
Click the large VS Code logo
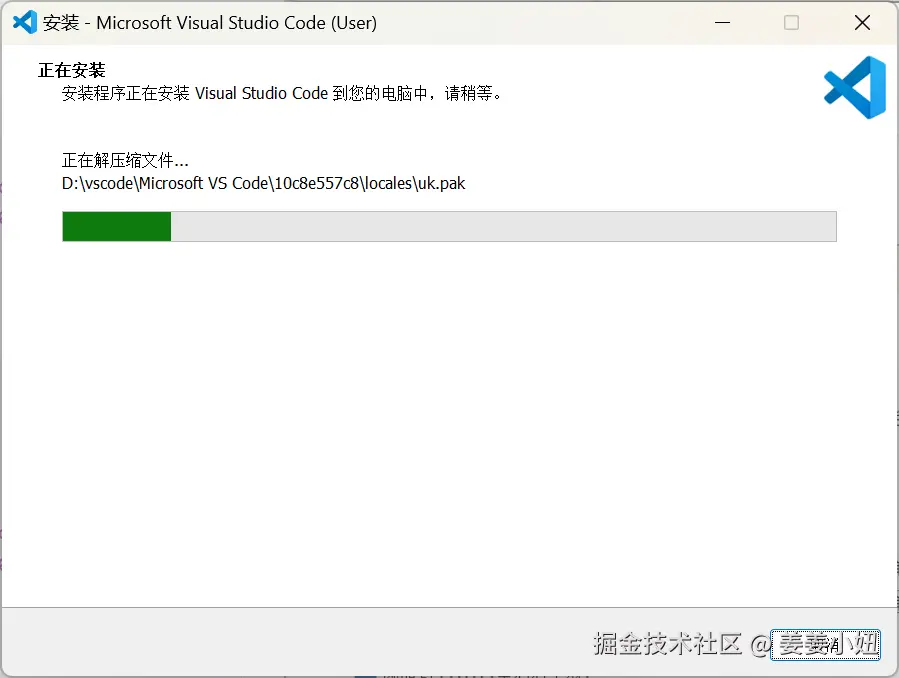[855, 88]
